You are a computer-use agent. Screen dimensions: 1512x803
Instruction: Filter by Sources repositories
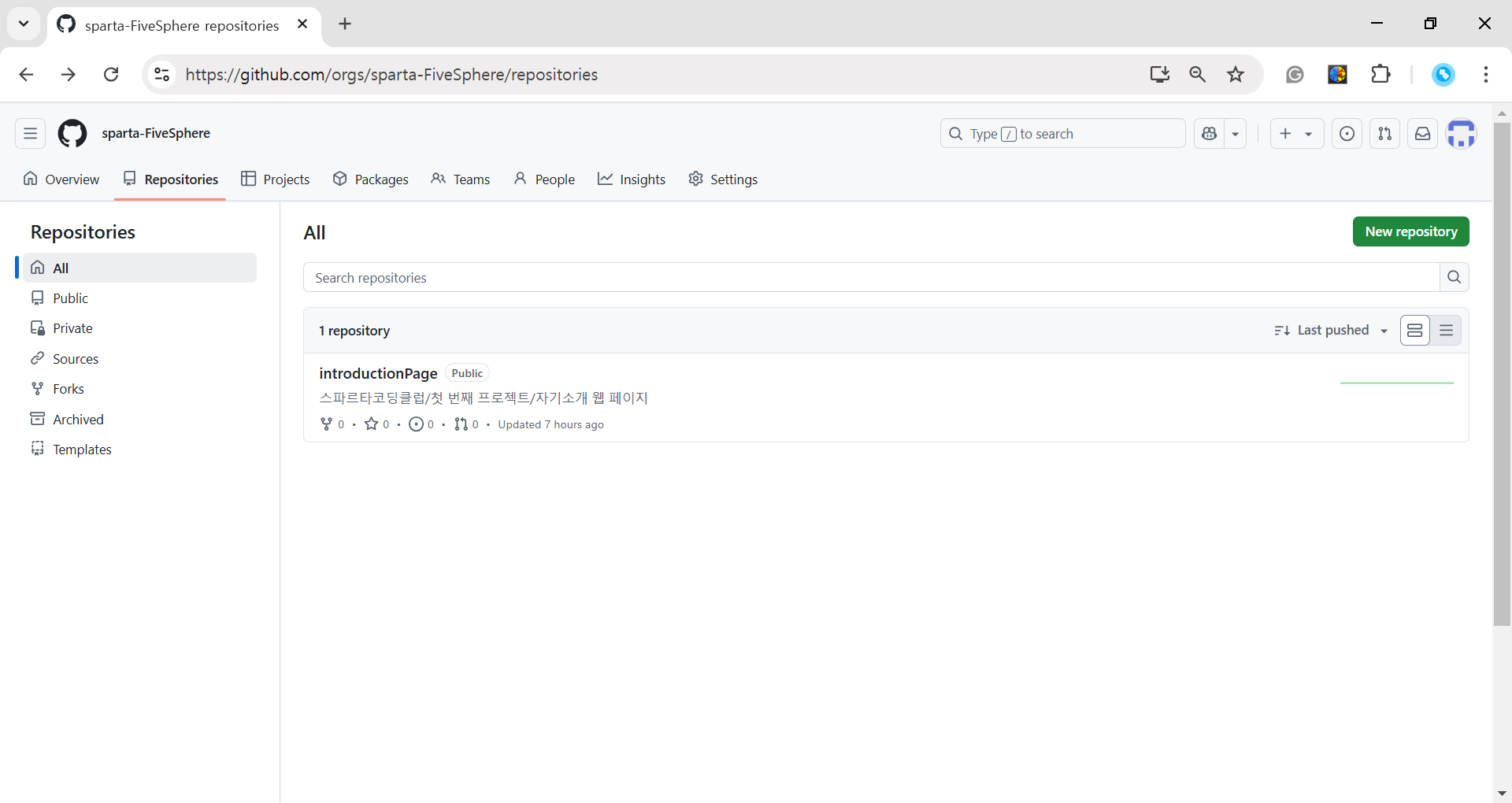pyautogui.click(x=139, y=359)
